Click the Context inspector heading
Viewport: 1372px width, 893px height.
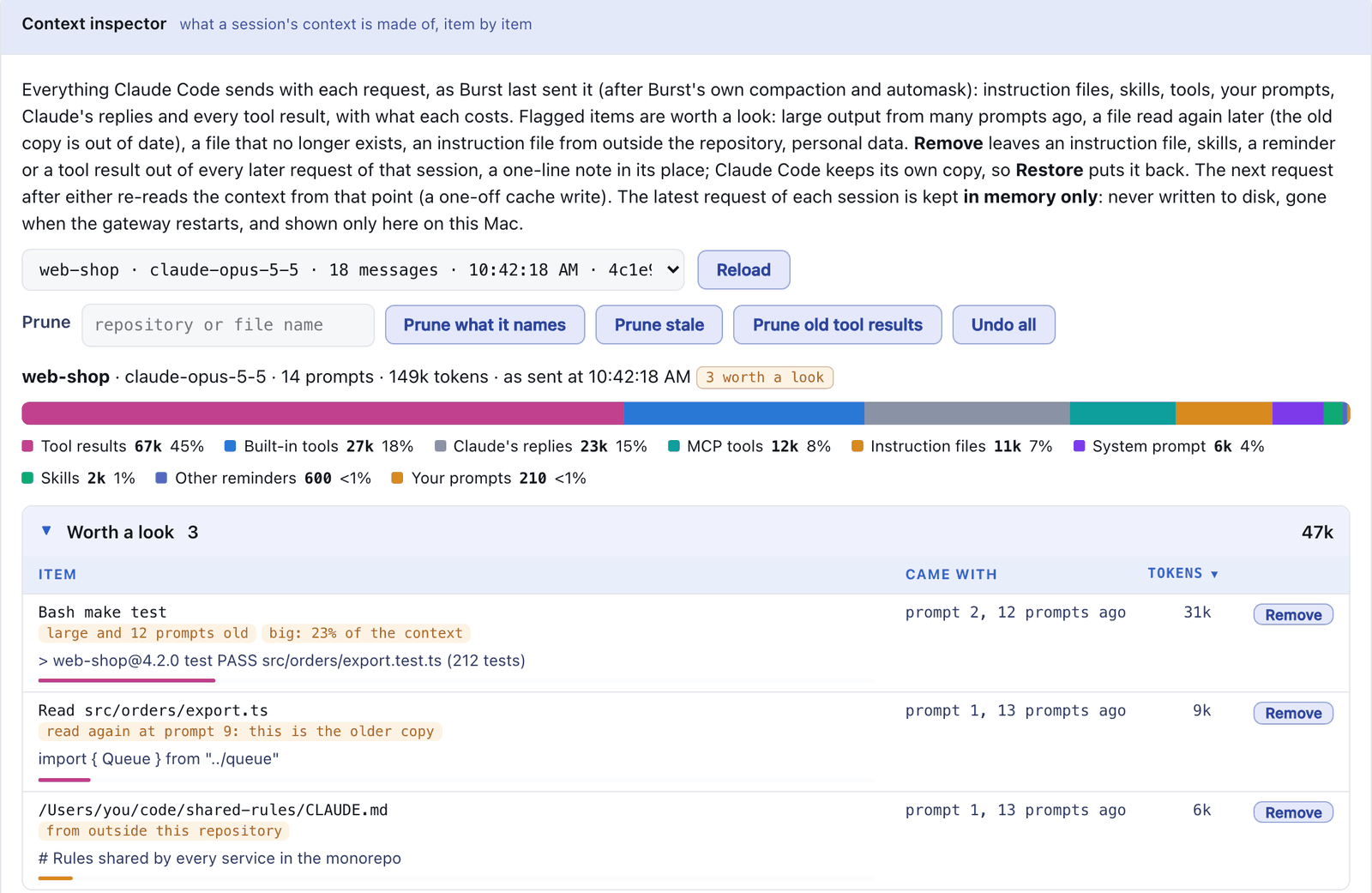tap(94, 24)
